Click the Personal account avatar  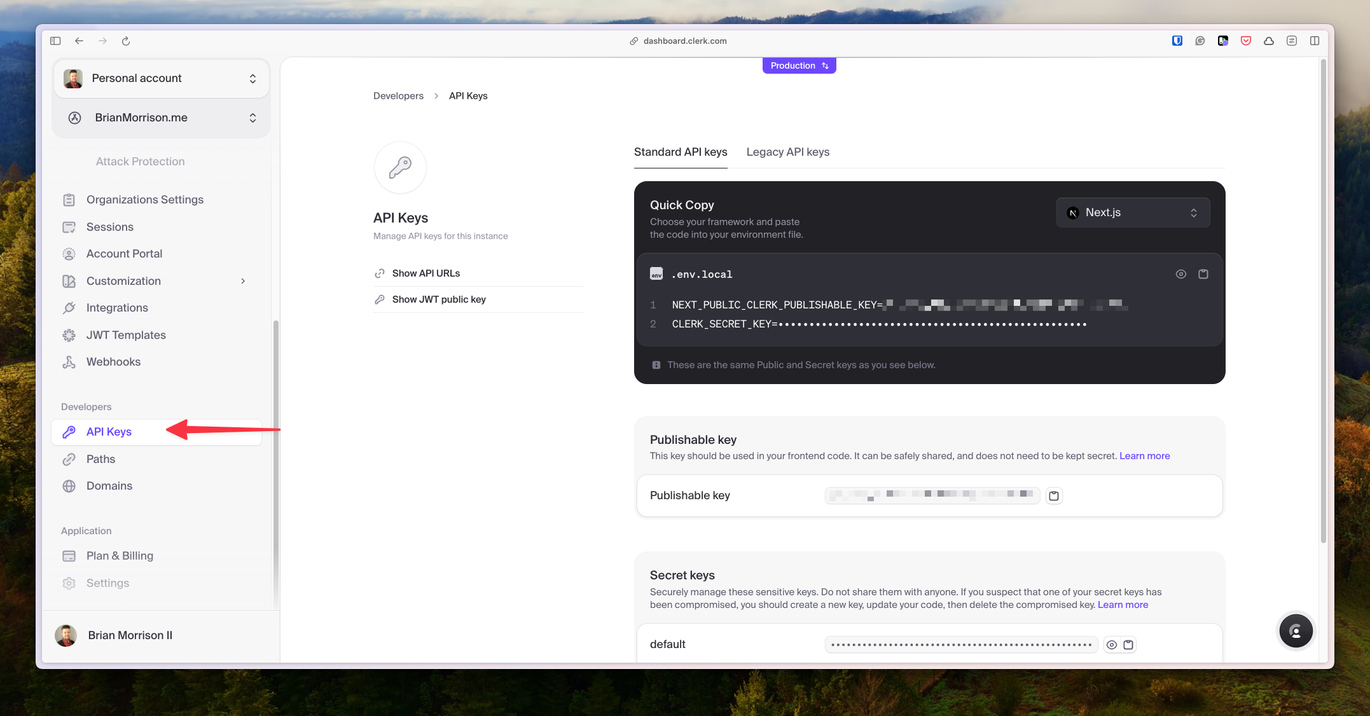point(73,78)
